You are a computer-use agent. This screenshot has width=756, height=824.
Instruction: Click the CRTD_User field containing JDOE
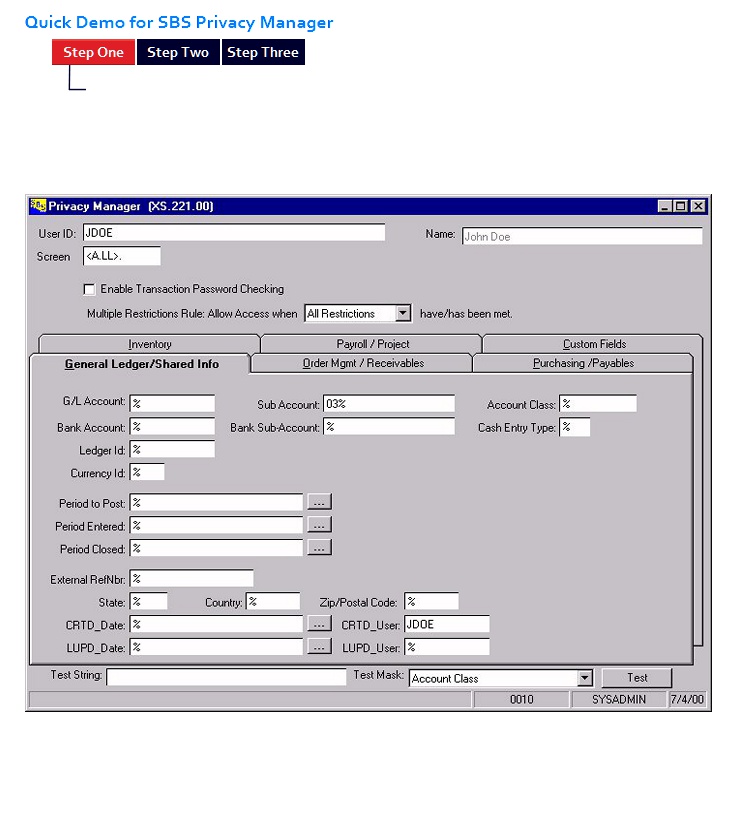(447, 624)
